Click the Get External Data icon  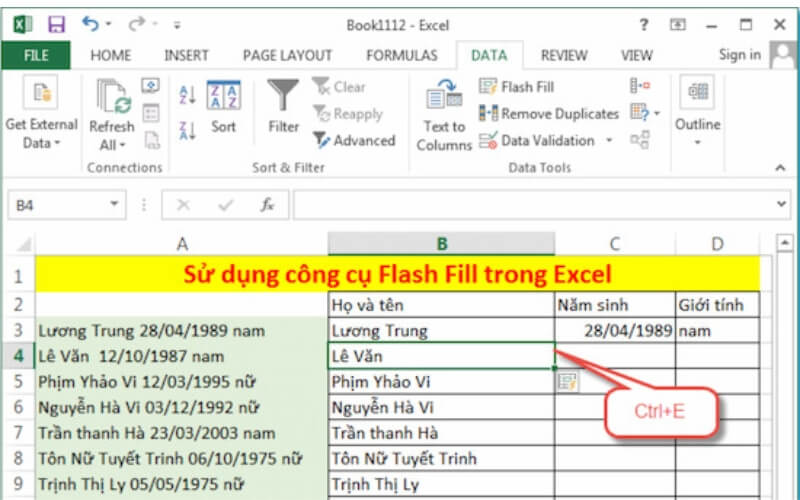pos(40,92)
